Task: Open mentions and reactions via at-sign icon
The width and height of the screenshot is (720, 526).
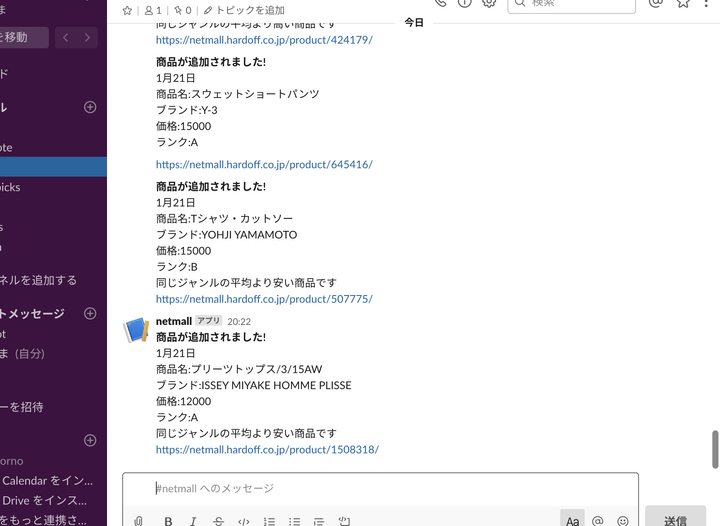Action: (656, 3)
